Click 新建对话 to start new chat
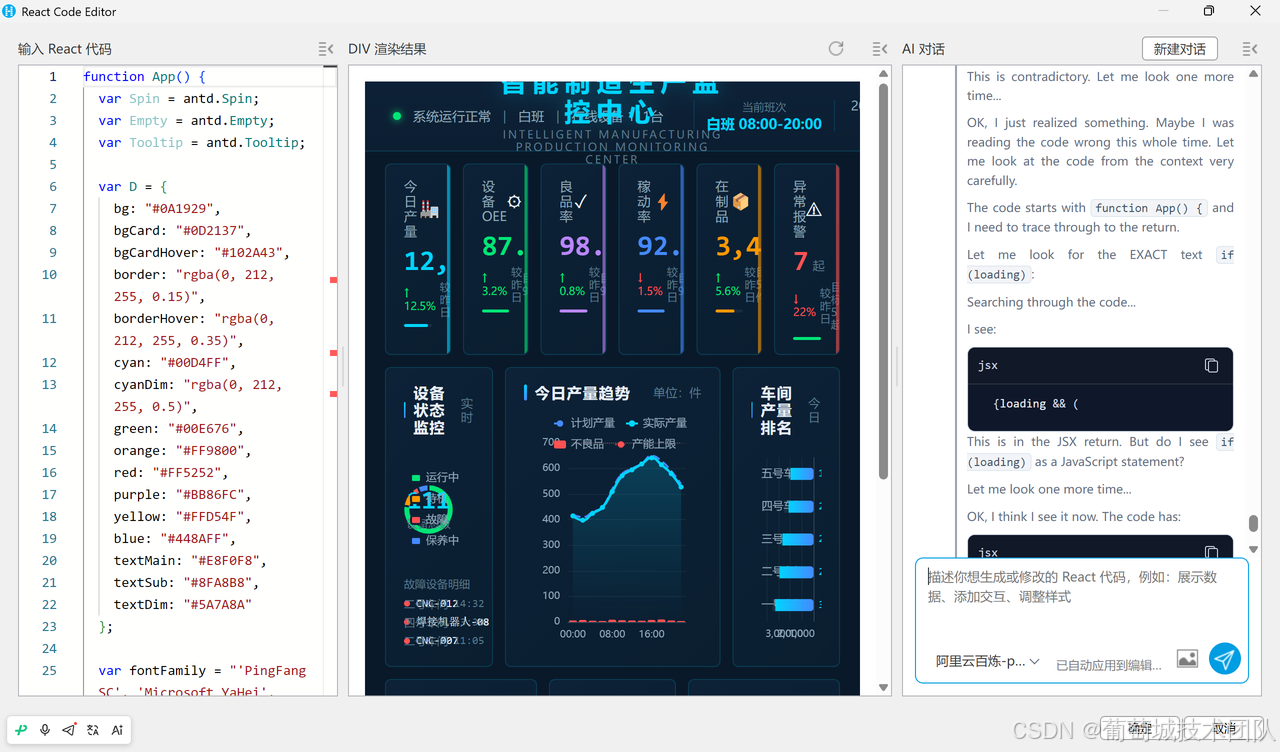 [x=1179, y=49]
